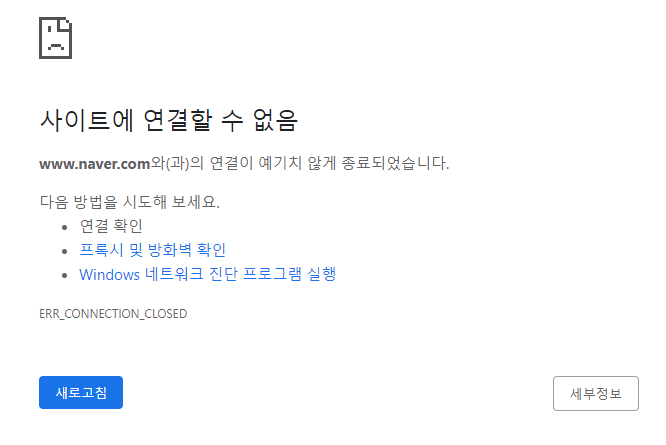Click the word Windows in diagnostics link
Image resolution: width=666 pixels, height=445 pixels.
(x=110, y=275)
